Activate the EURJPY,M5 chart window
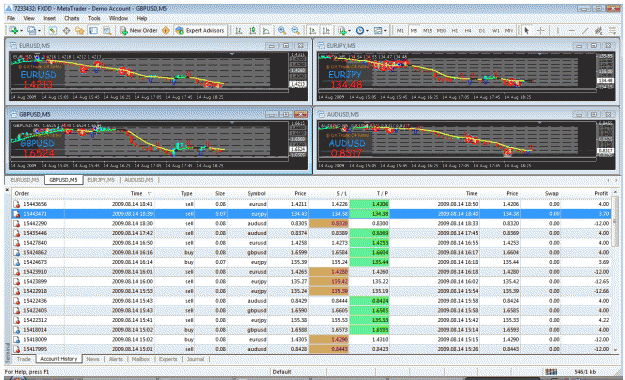The image size is (625, 380). (466, 46)
